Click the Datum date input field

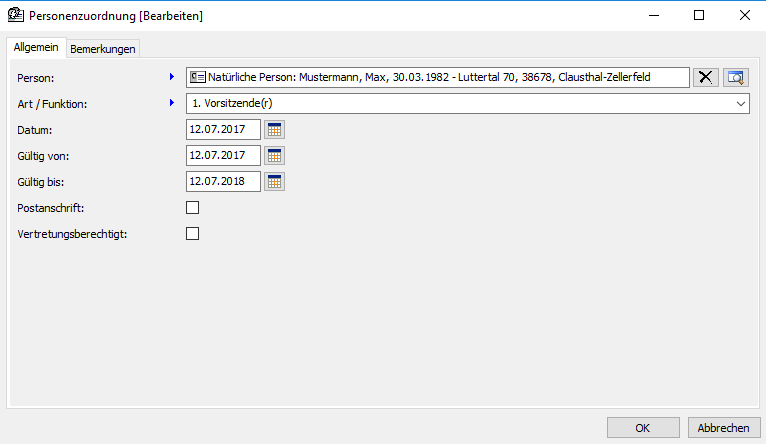pos(223,129)
